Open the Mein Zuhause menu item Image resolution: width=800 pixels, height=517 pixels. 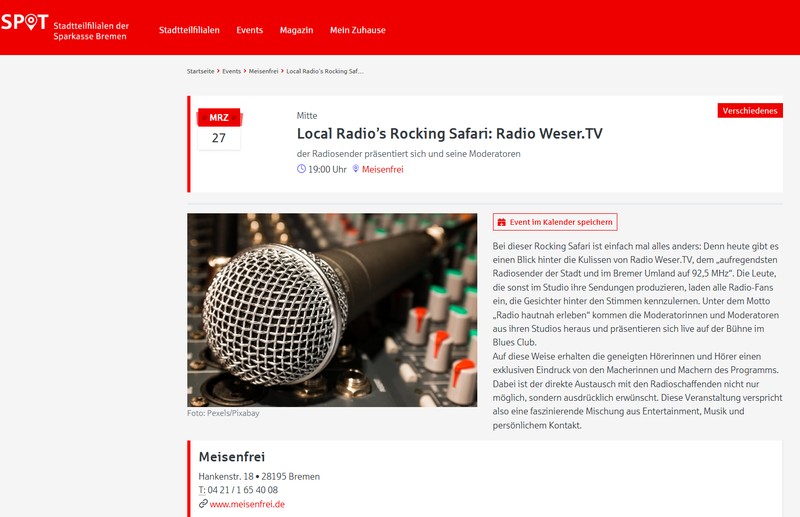tap(358, 30)
